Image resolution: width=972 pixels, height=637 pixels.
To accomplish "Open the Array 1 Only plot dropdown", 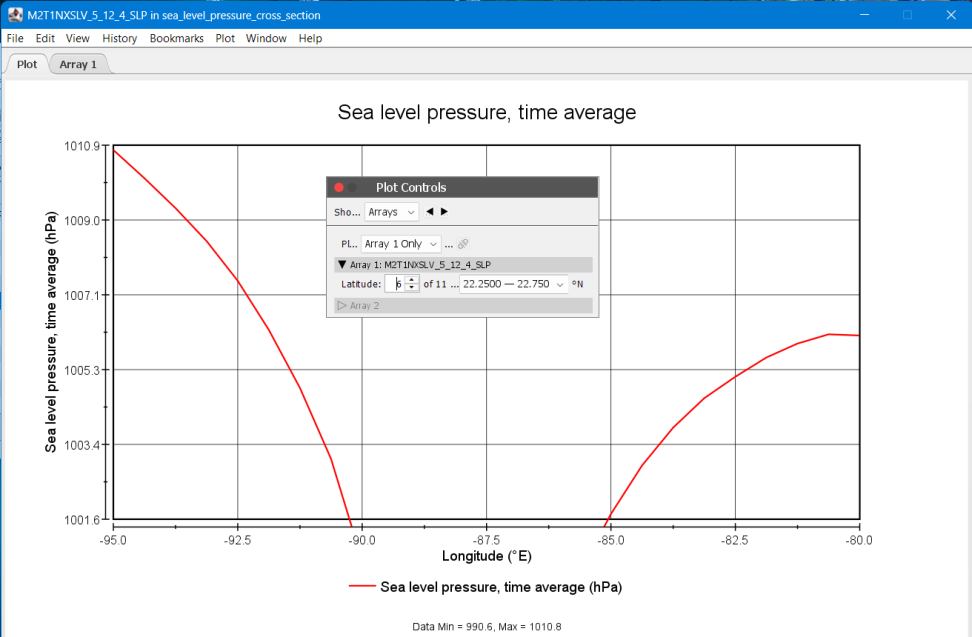I will pyautogui.click(x=401, y=244).
